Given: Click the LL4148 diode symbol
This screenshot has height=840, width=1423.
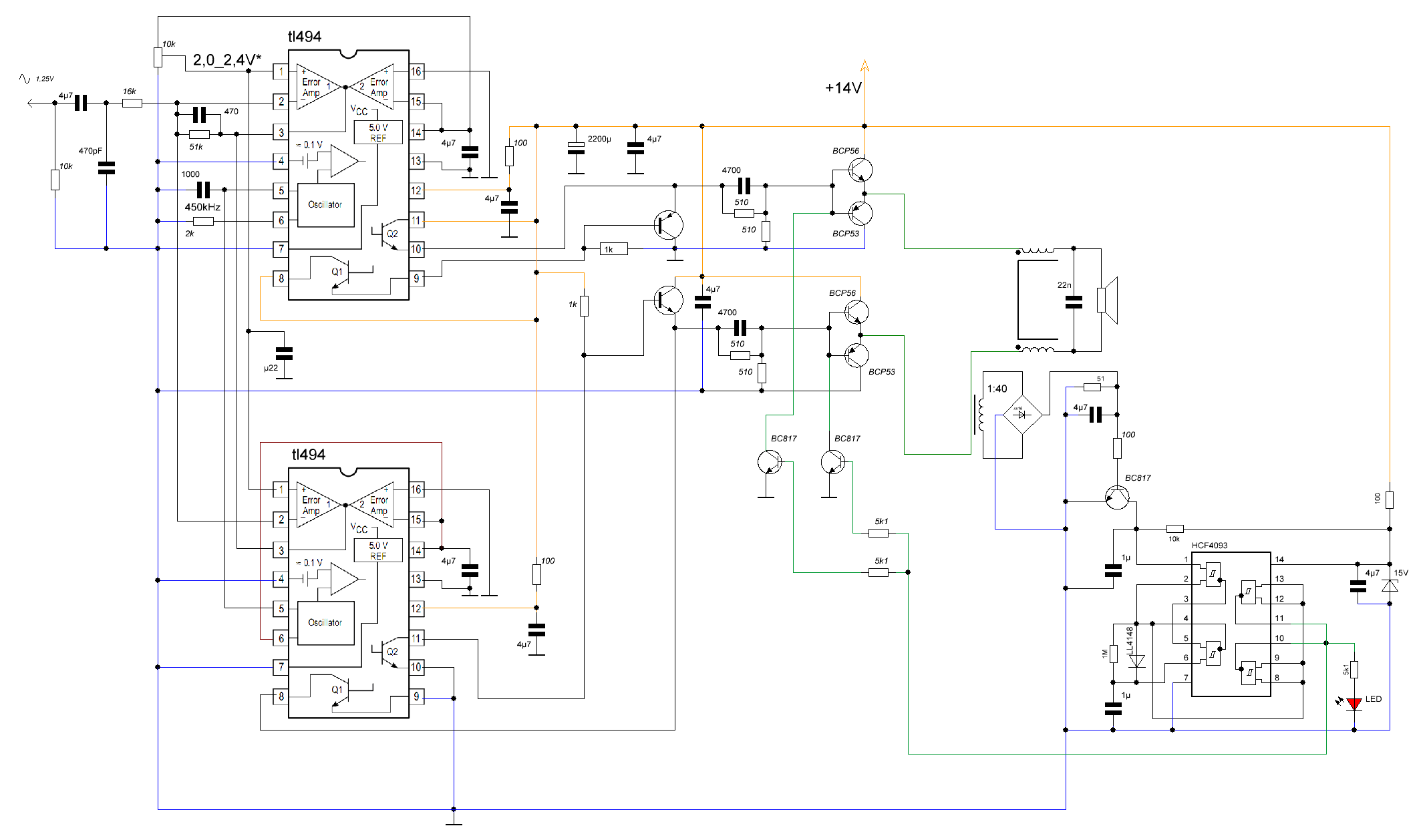Looking at the screenshot, I should 1136,661.
